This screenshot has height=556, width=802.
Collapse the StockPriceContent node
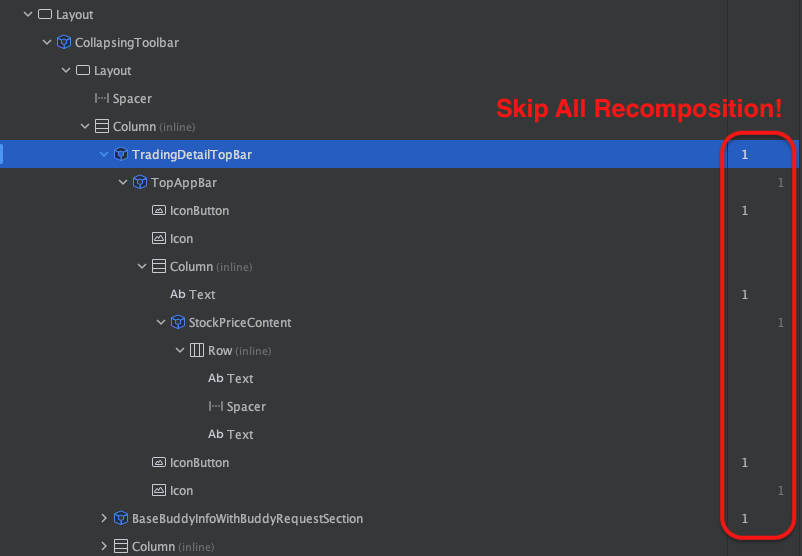(161, 322)
